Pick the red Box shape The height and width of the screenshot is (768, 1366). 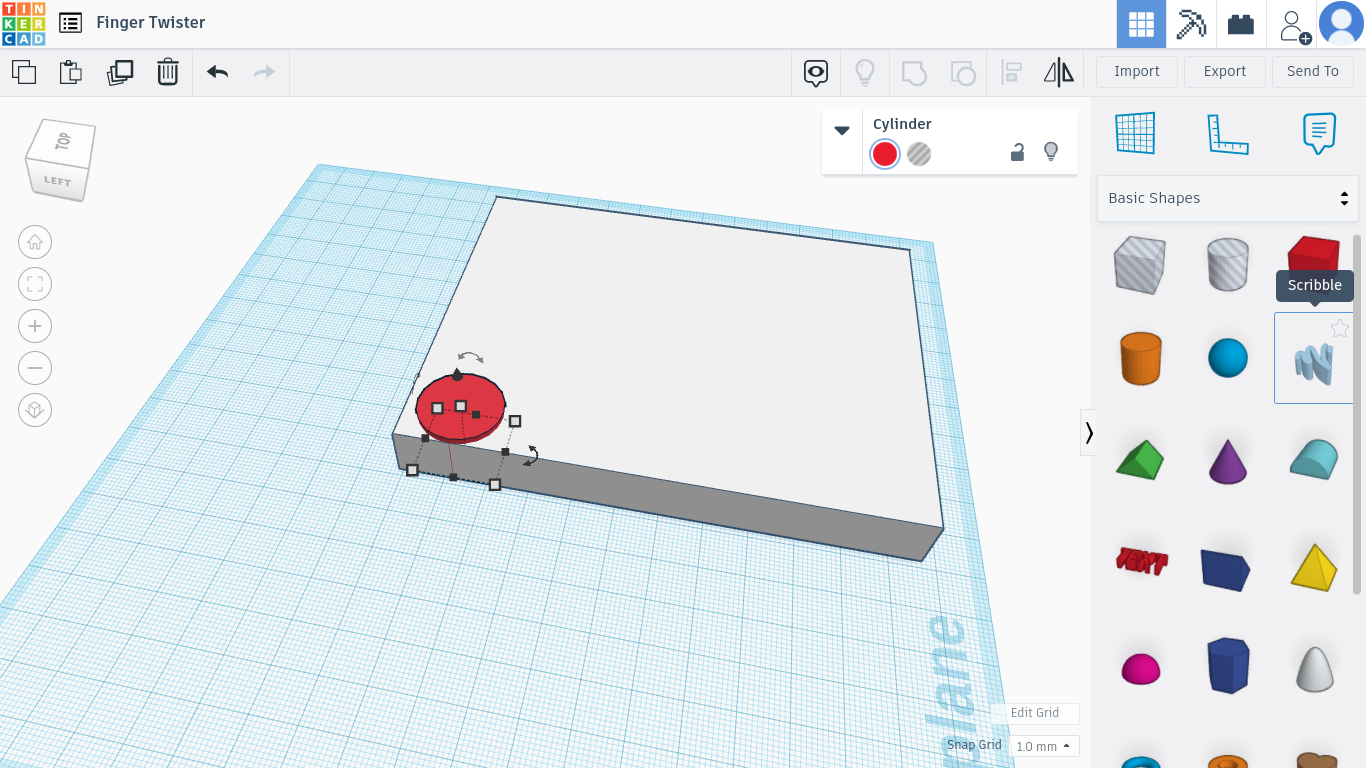pos(1313,252)
